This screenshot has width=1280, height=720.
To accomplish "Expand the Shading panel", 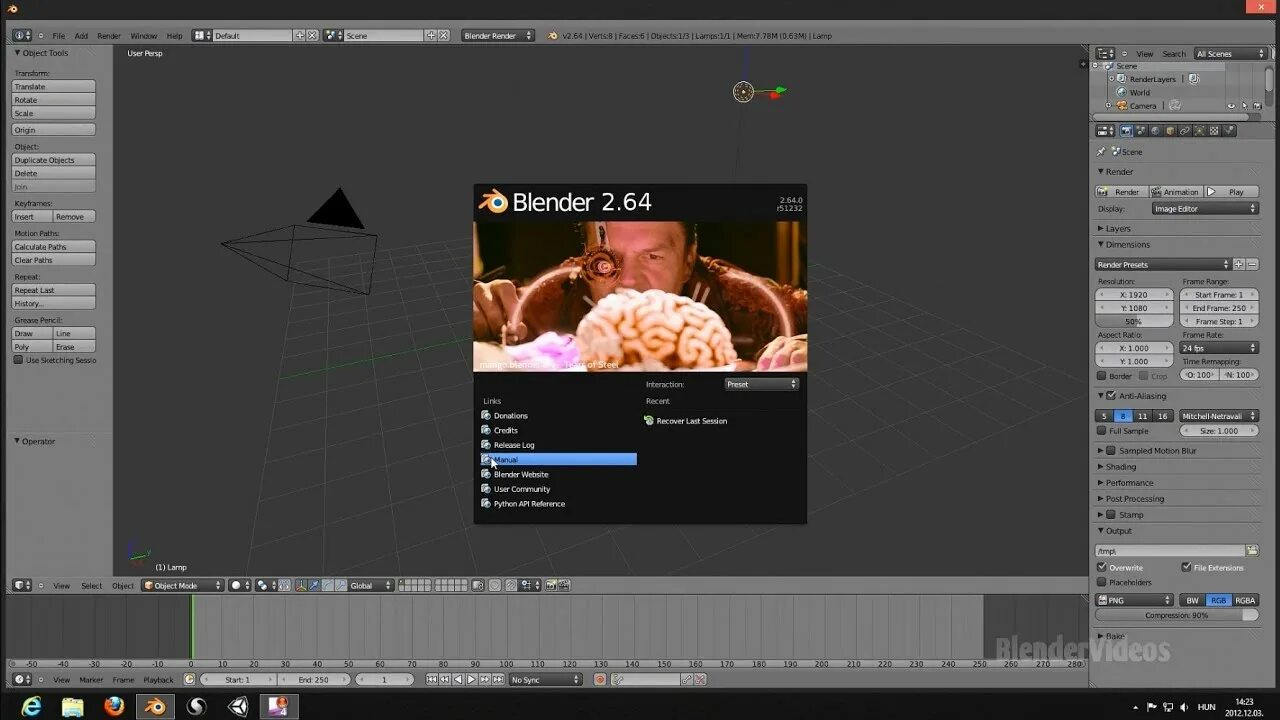I will tap(1121, 467).
